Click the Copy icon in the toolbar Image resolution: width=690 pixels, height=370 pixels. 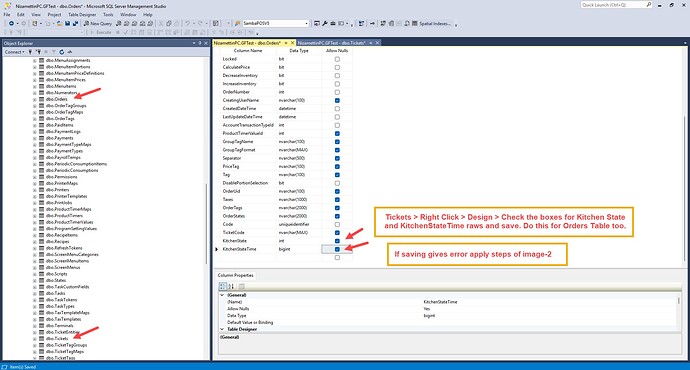pyautogui.click(x=169, y=23)
